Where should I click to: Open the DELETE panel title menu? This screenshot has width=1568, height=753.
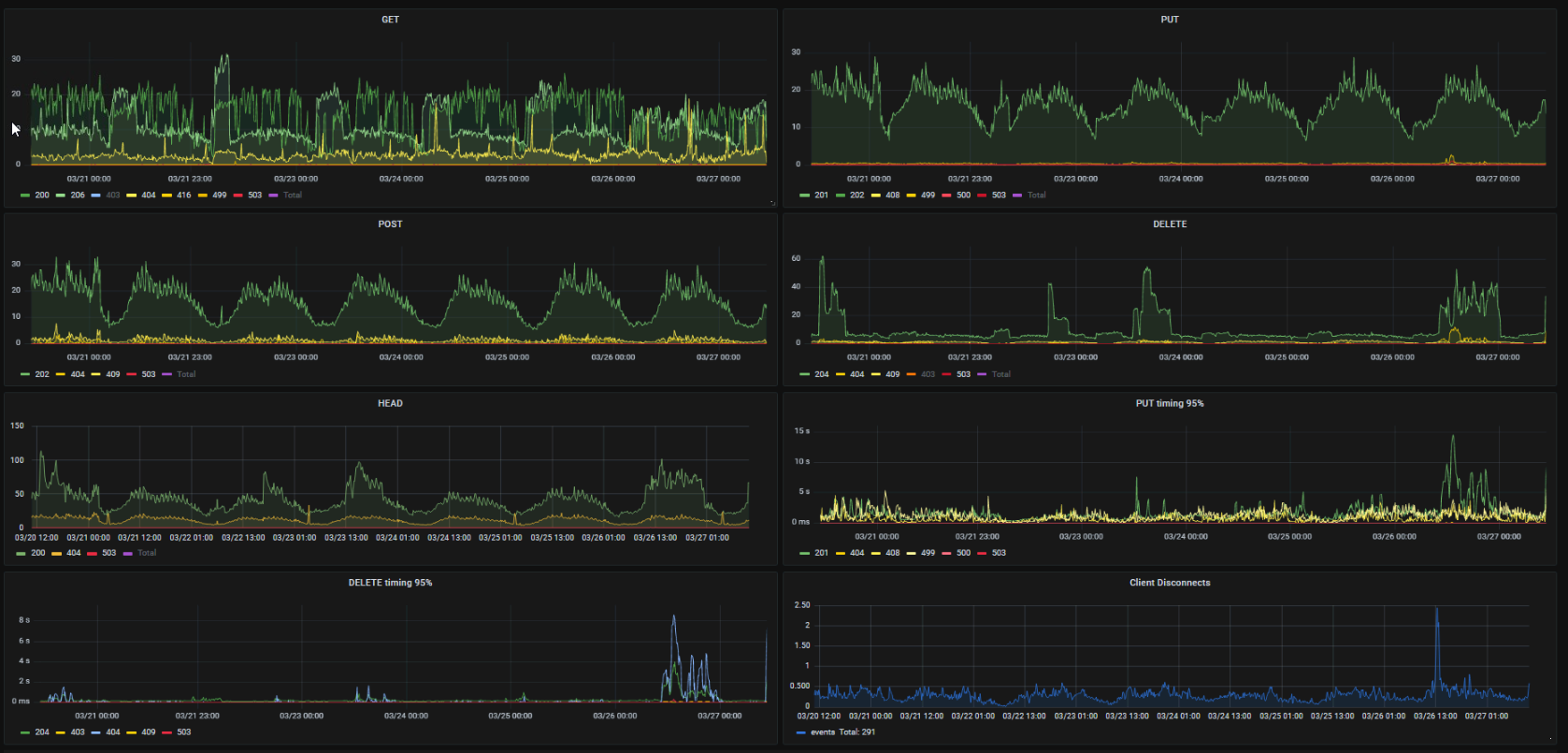point(1170,224)
